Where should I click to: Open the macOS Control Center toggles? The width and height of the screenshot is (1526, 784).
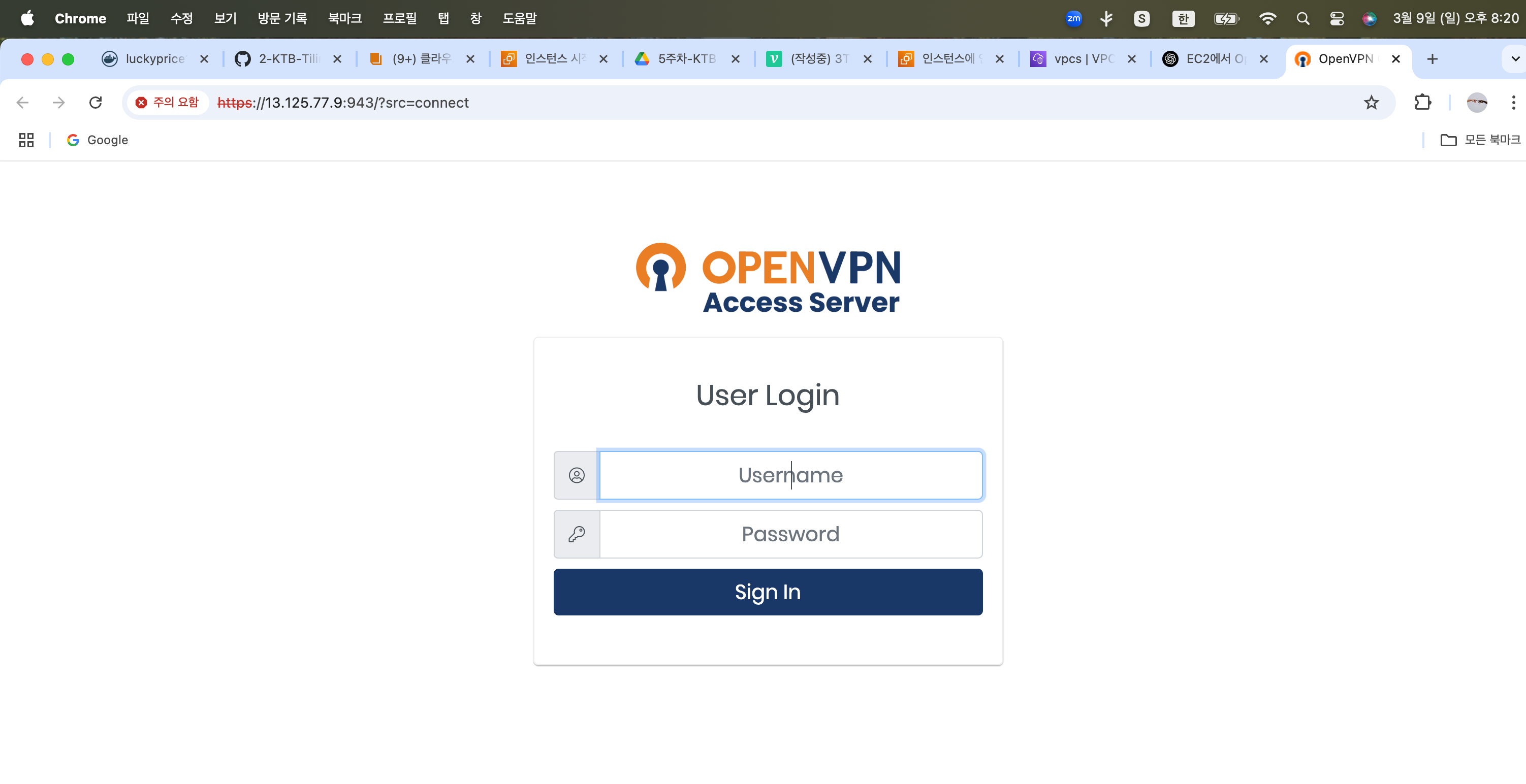click(1337, 18)
